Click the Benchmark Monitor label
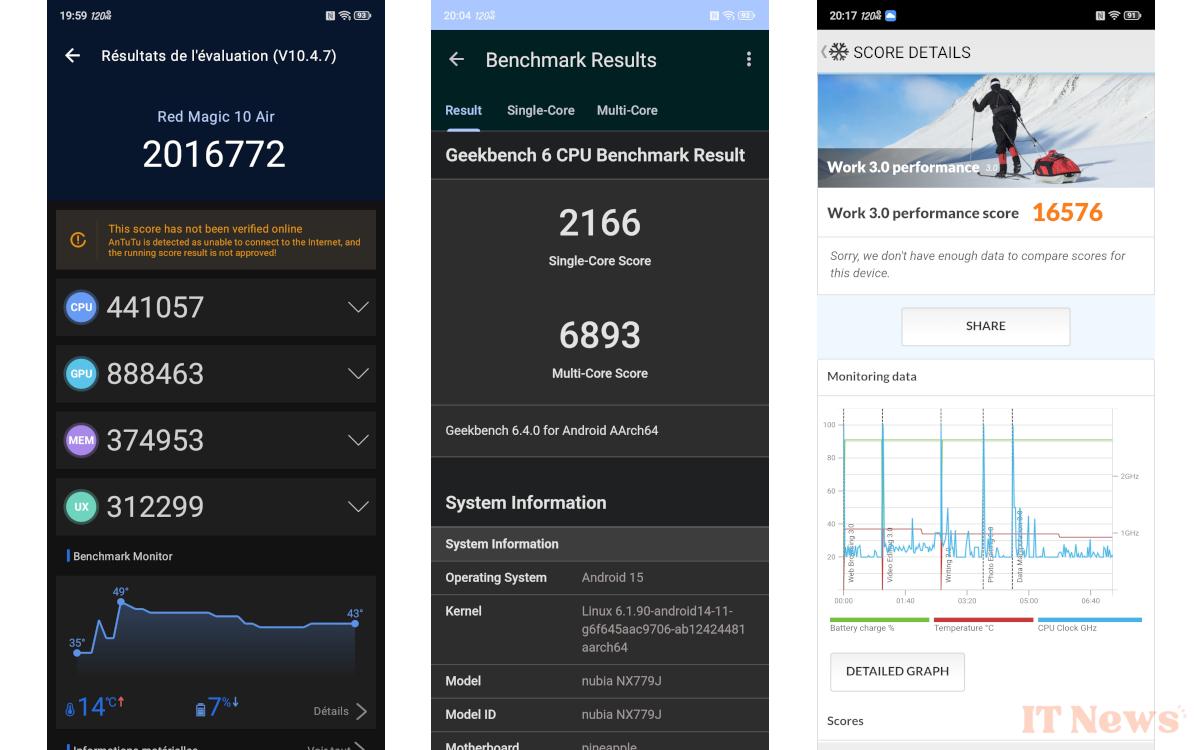1200x750 pixels. click(x=123, y=556)
